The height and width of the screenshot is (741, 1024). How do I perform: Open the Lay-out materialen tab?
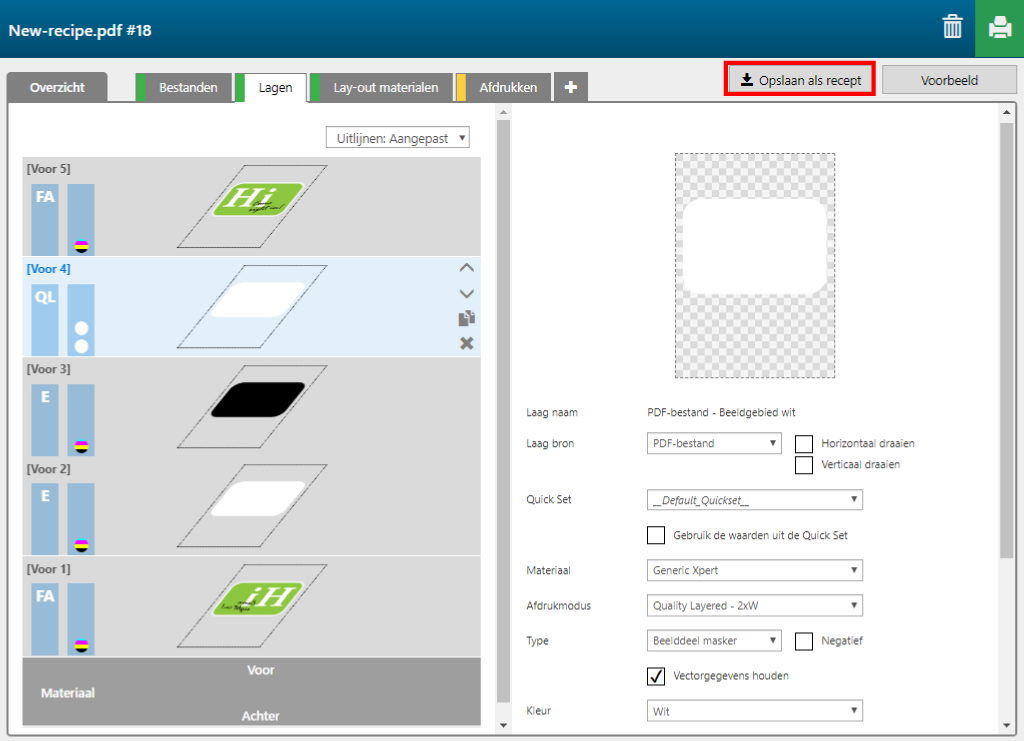[385, 88]
